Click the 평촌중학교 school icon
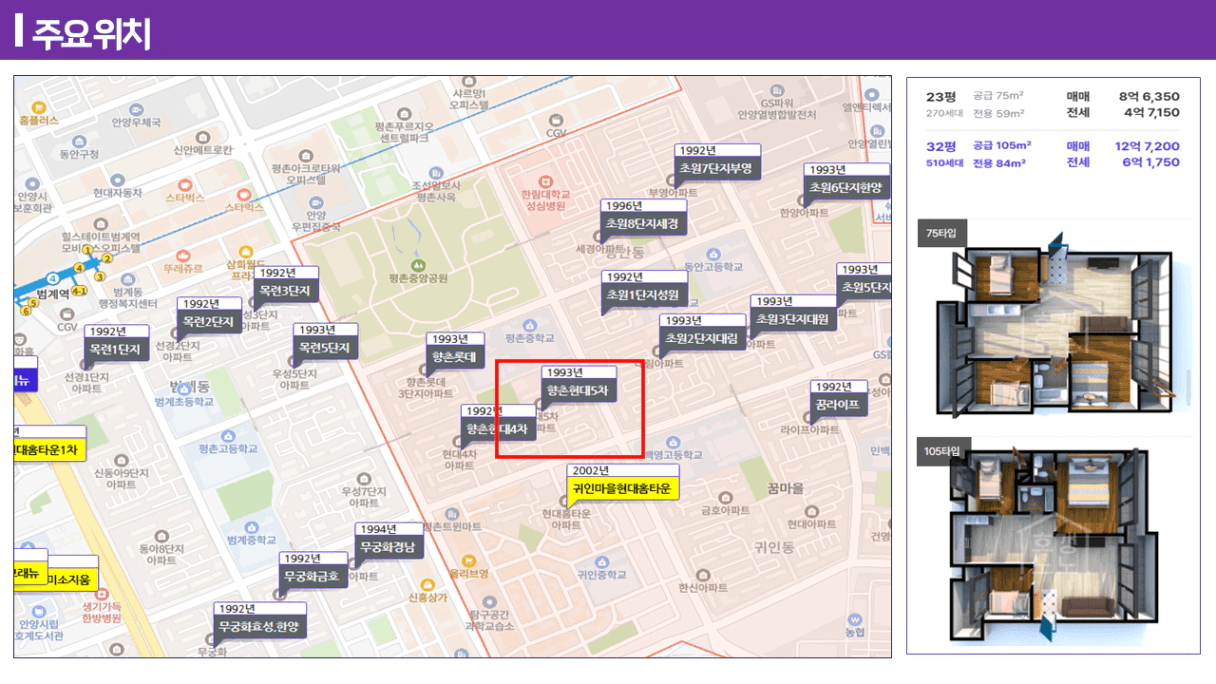This screenshot has width=1216, height=684. tap(530, 326)
